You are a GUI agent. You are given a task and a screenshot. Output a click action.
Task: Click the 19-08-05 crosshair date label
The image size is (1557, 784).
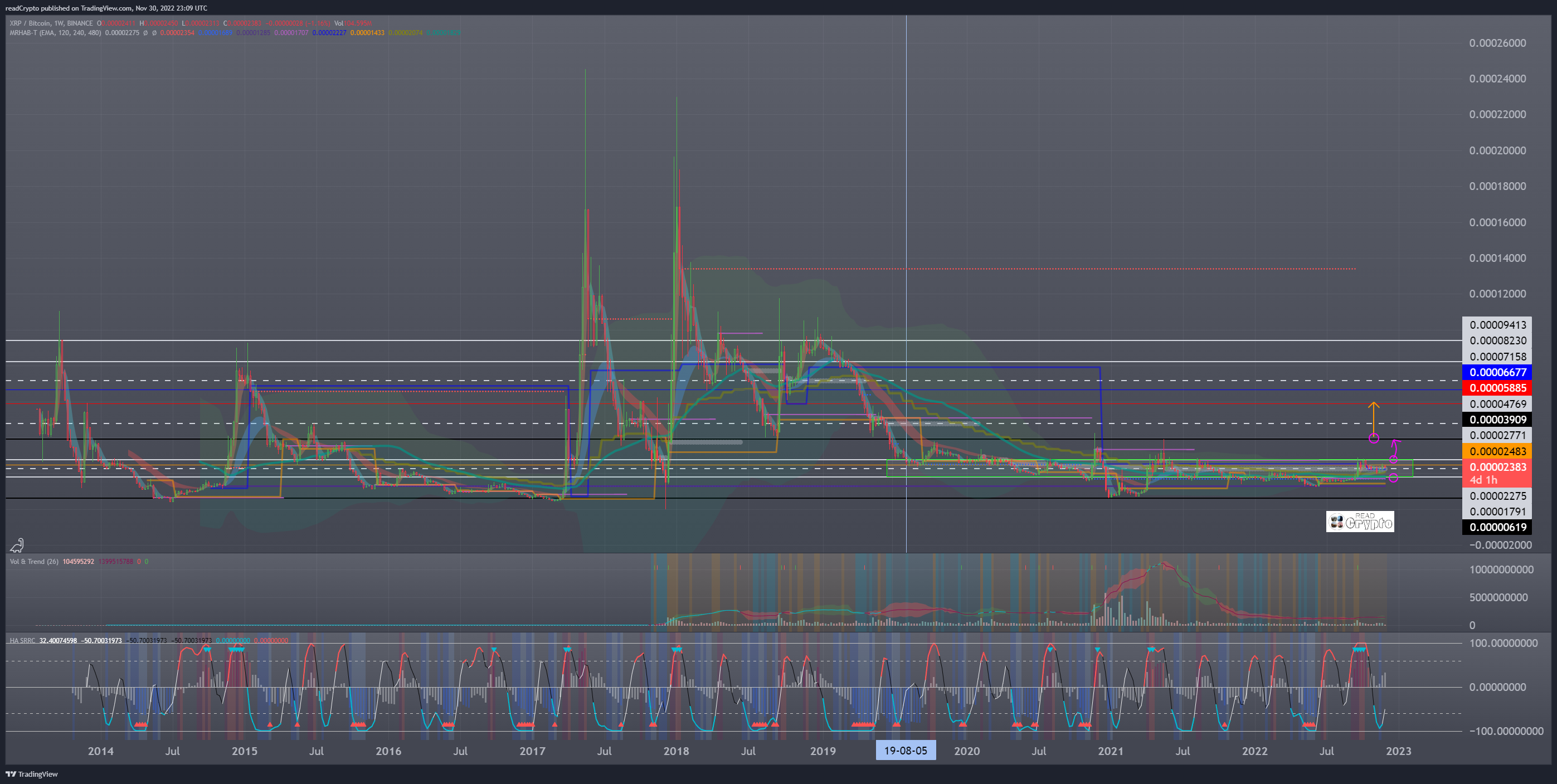pyautogui.click(x=906, y=751)
